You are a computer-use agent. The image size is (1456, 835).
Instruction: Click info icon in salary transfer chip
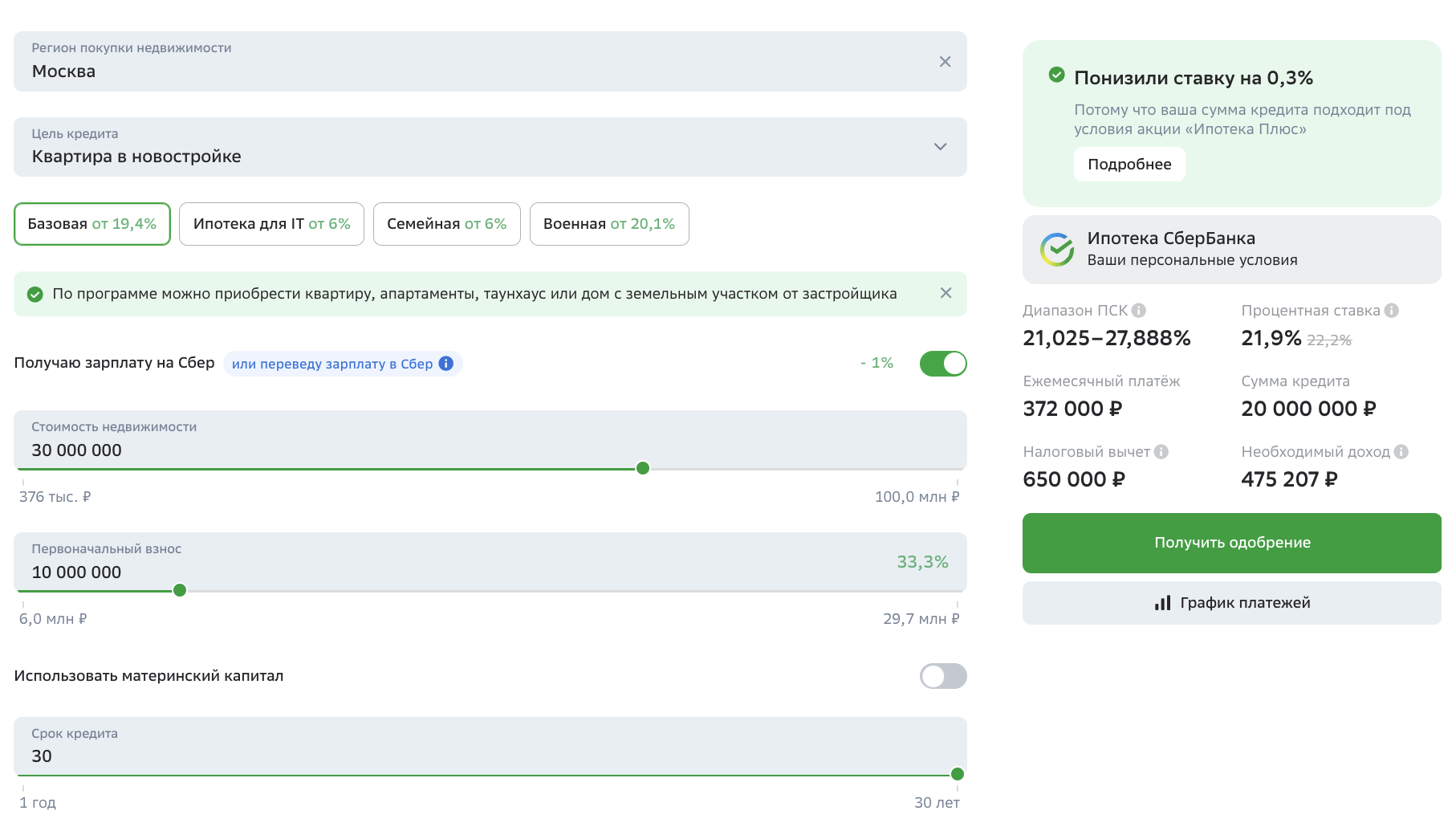point(446,364)
